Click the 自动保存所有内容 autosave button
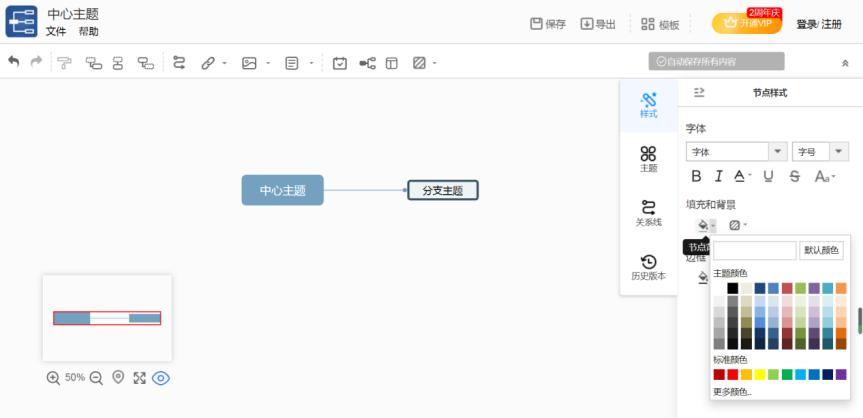 tap(716, 61)
